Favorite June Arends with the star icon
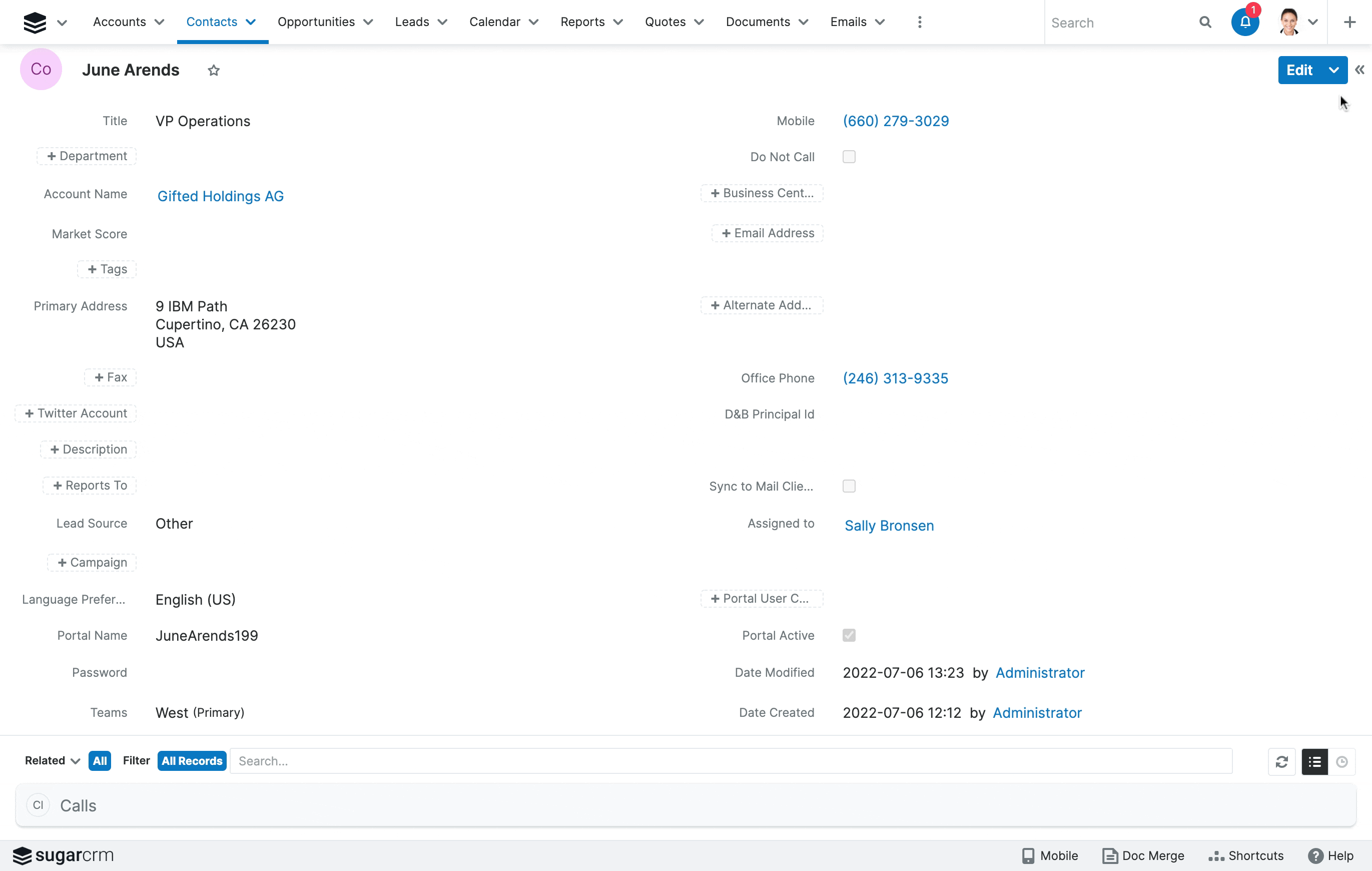Screen dimensions: 1372x871 pos(214,70)
